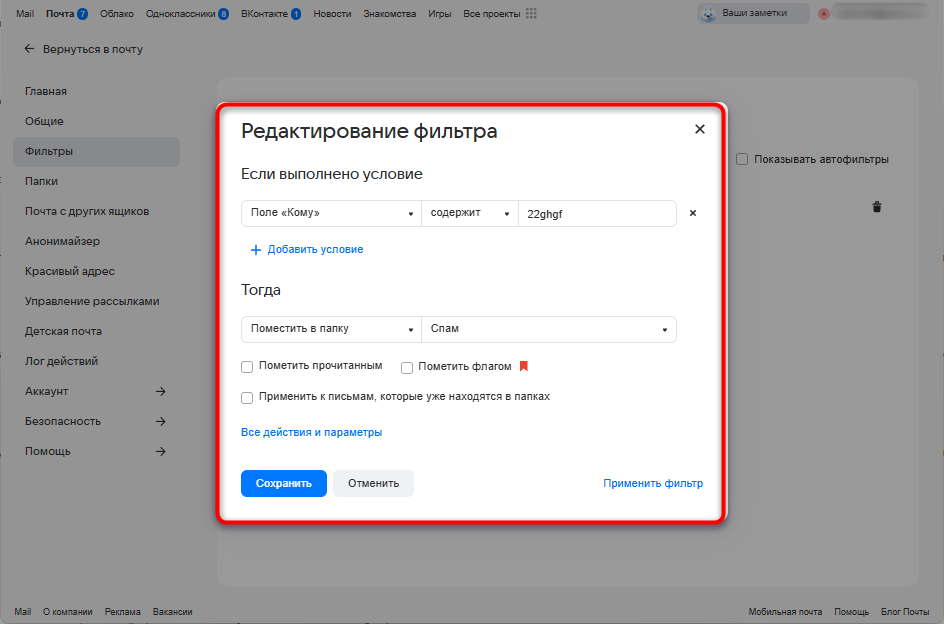Image resolution: width=944 pixels, height=624 pixels.
Task: Open the notes panda icon
Action: 709,13
